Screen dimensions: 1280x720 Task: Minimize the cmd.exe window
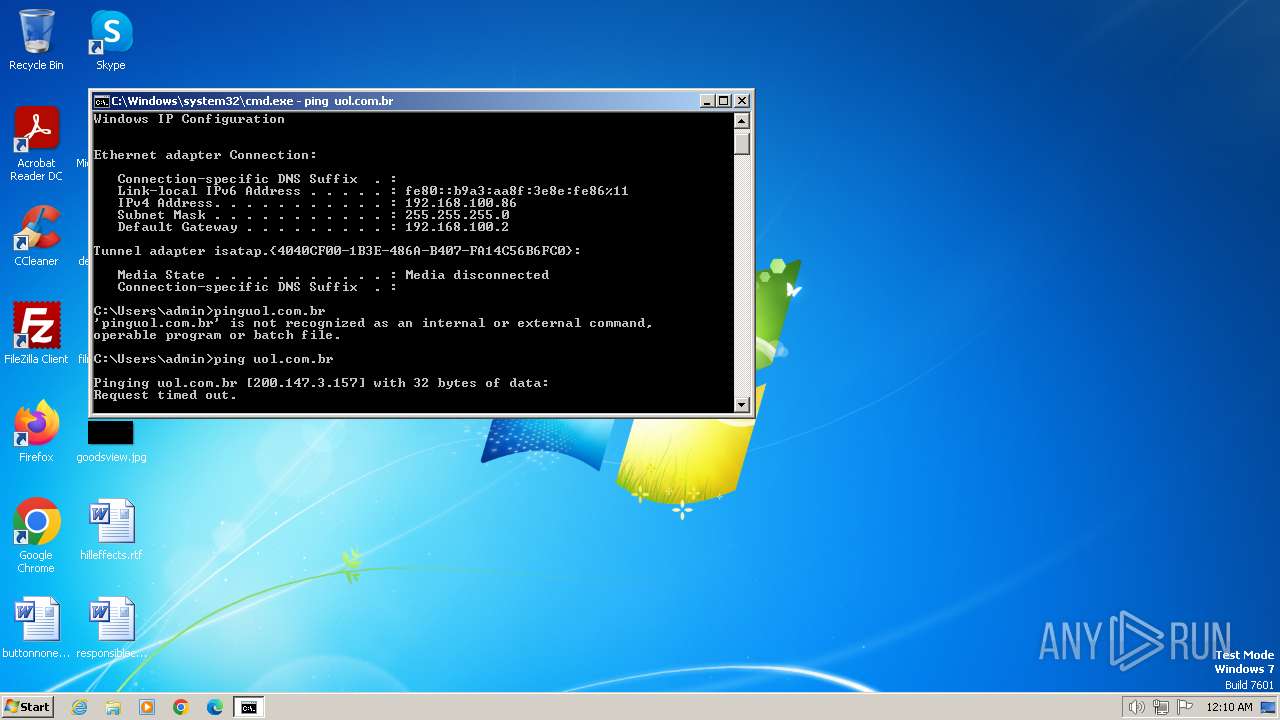[x=707, y=101]
